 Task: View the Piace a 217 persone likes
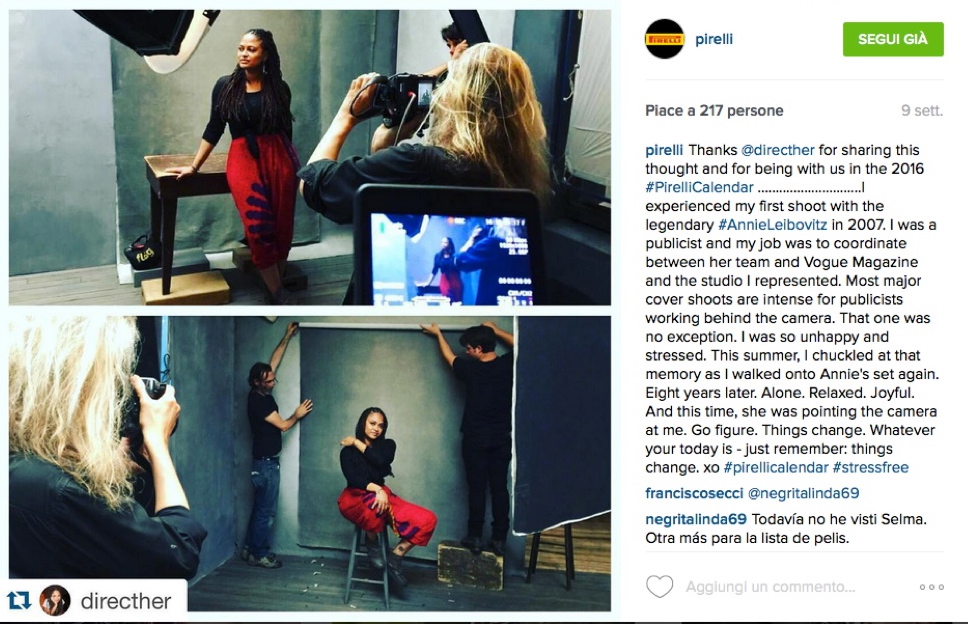(x=714, y=110)
